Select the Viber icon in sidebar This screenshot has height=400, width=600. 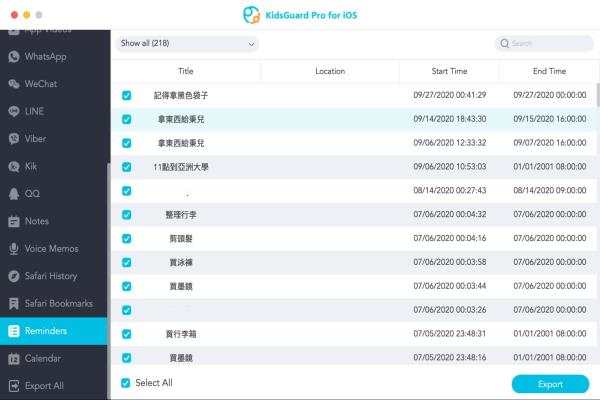click(14, 139)
